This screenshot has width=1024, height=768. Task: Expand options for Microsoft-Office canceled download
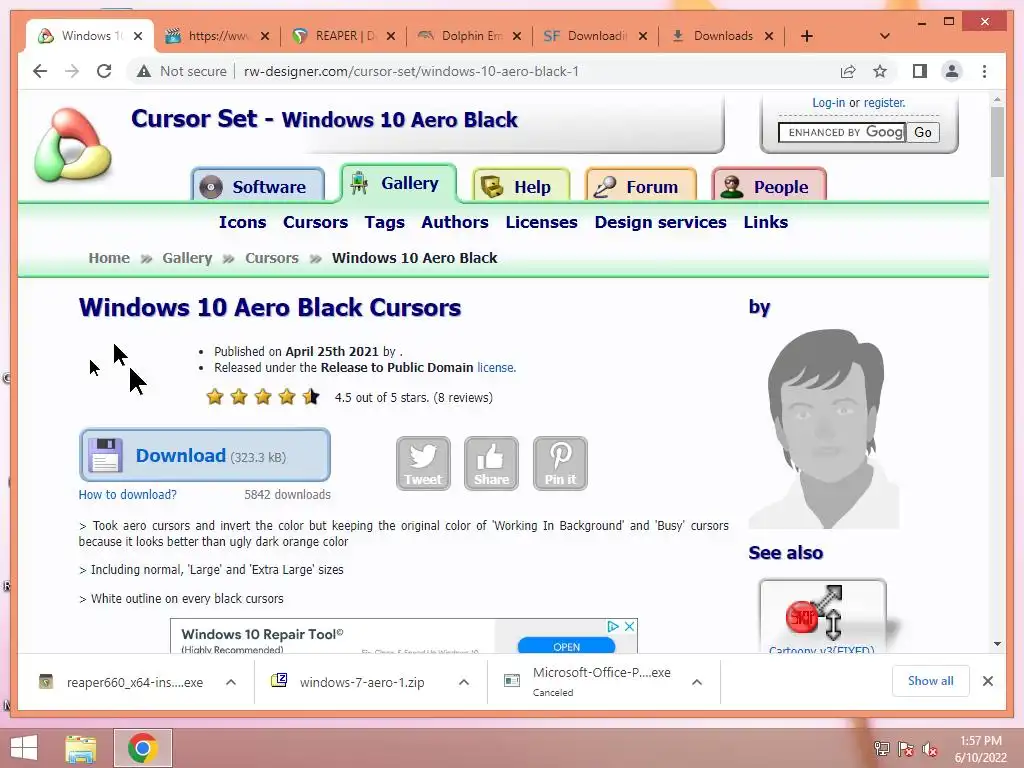697,682
